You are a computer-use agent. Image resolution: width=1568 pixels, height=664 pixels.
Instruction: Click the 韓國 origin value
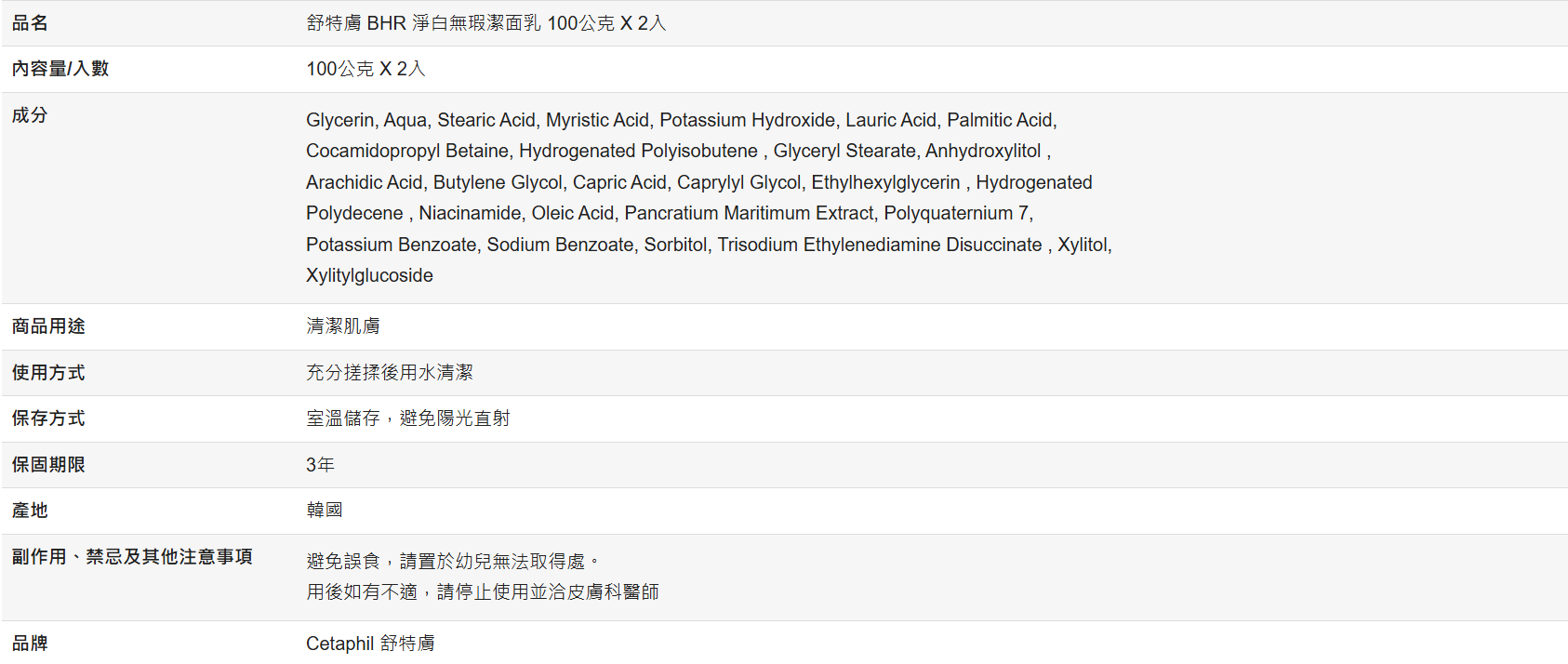tap(325, 511)
